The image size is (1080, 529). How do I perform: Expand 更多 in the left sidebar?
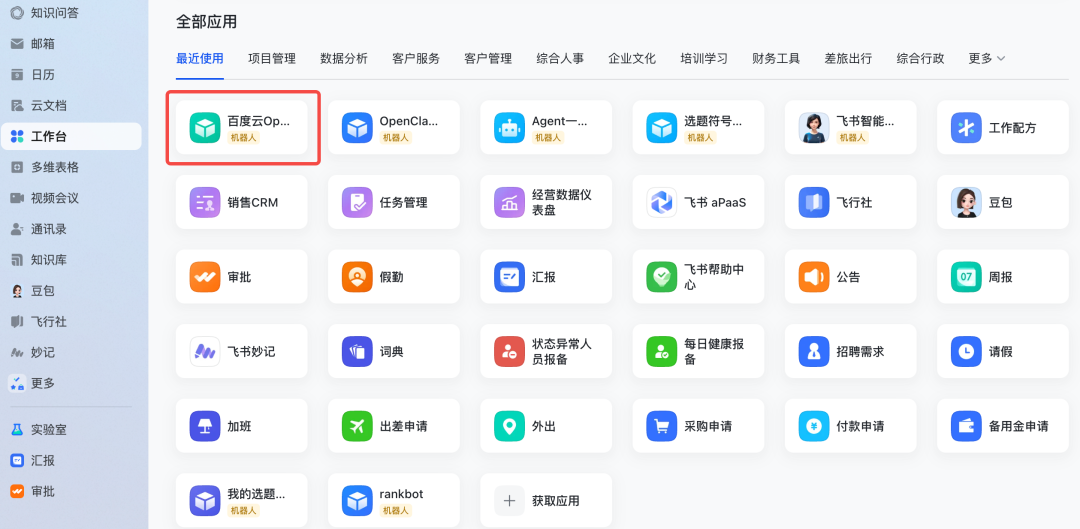click(42, 383)
